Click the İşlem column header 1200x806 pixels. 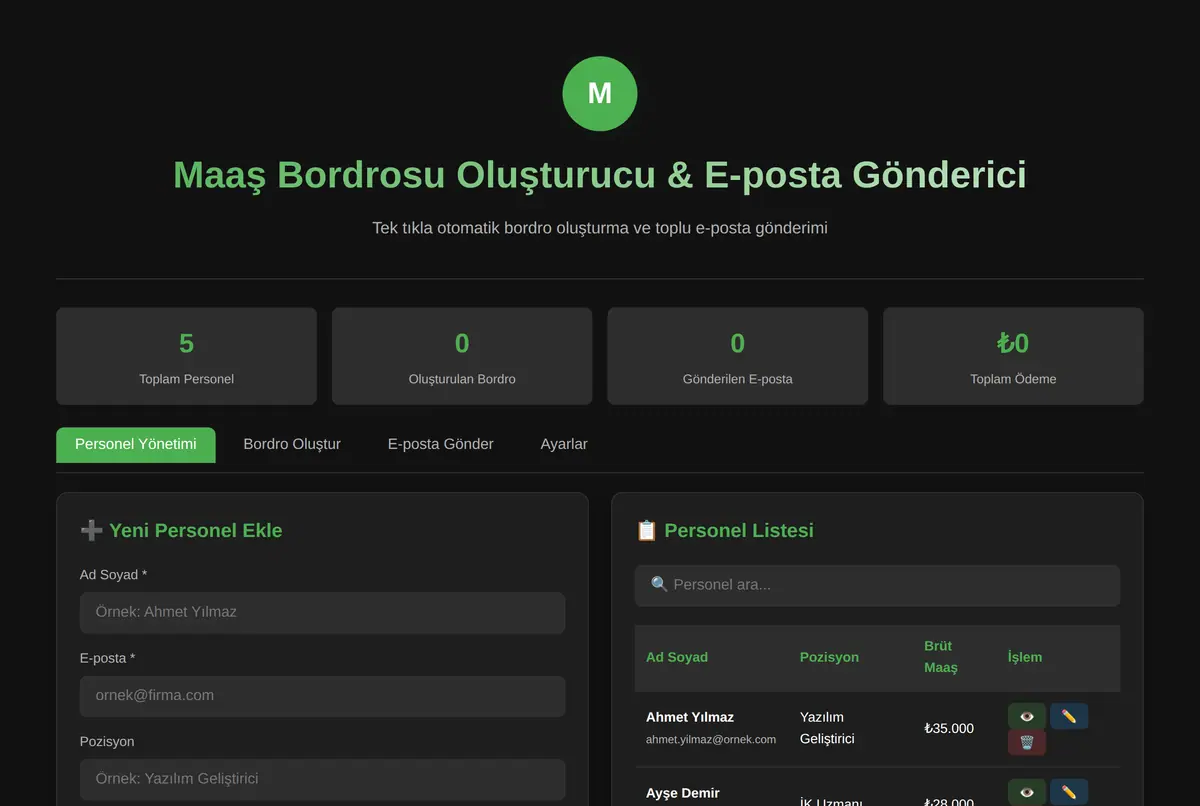(1025, 657)
